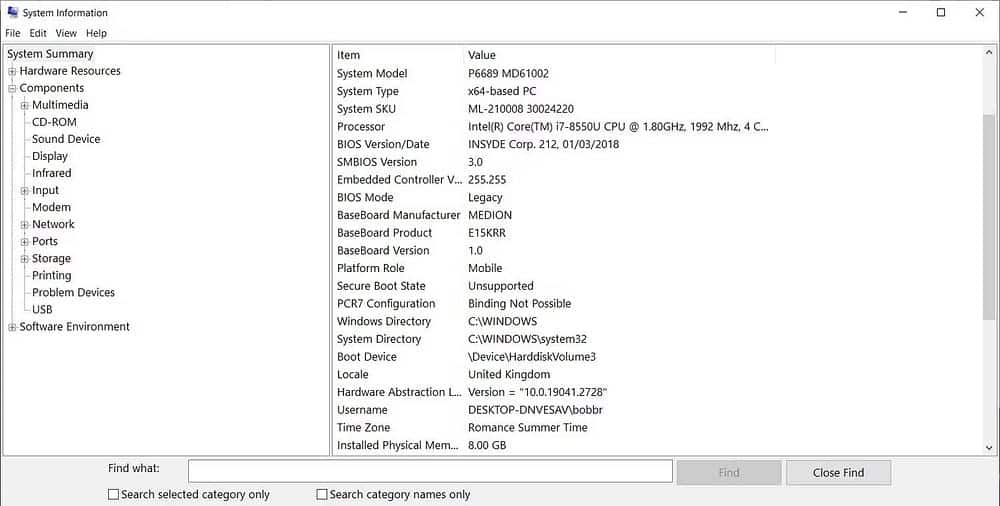The width and height of the screenshot is (1000, 506).
Task: Enable Search selected category only checkbox
Action: 114,495
